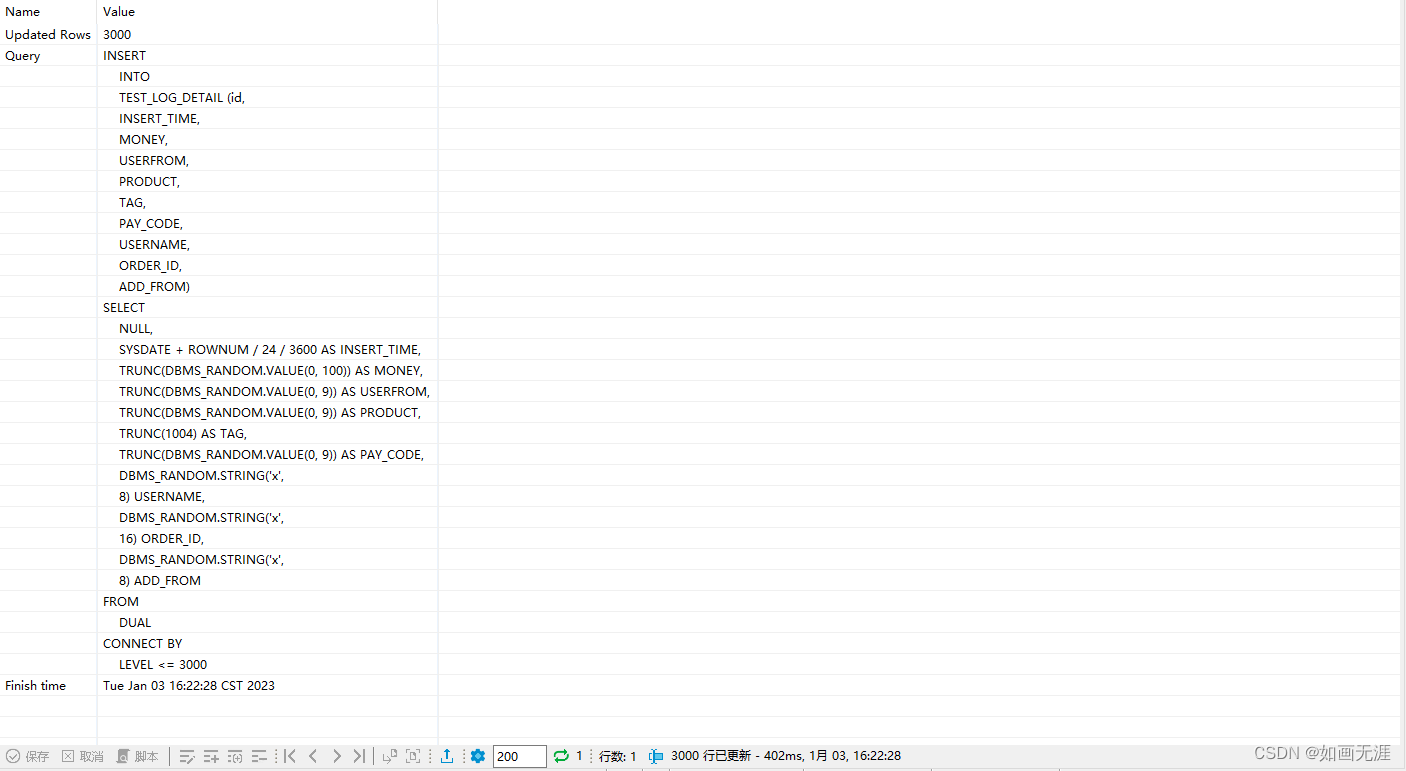Select the Updated Rows value 3000 cell

267,34
